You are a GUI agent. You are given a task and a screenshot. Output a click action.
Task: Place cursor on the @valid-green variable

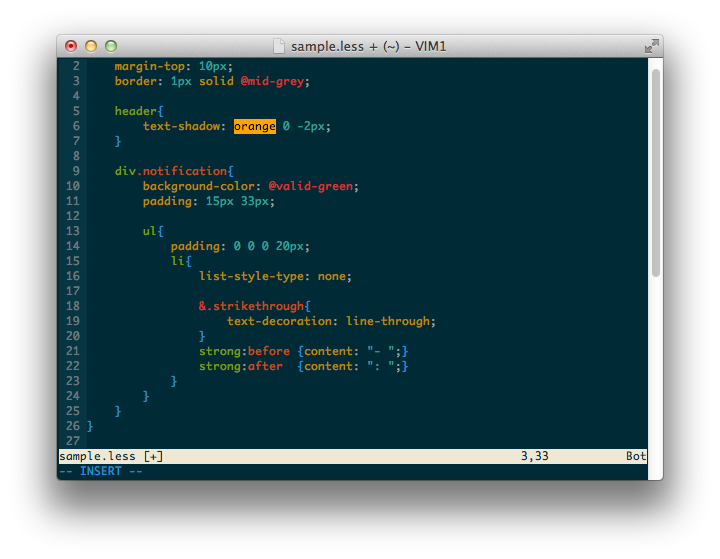[312, 186]
